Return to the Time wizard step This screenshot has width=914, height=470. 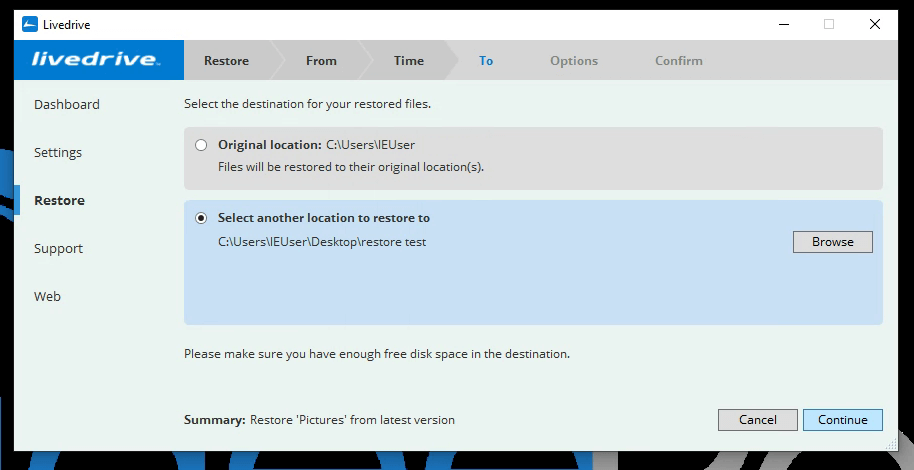point(408,61)
